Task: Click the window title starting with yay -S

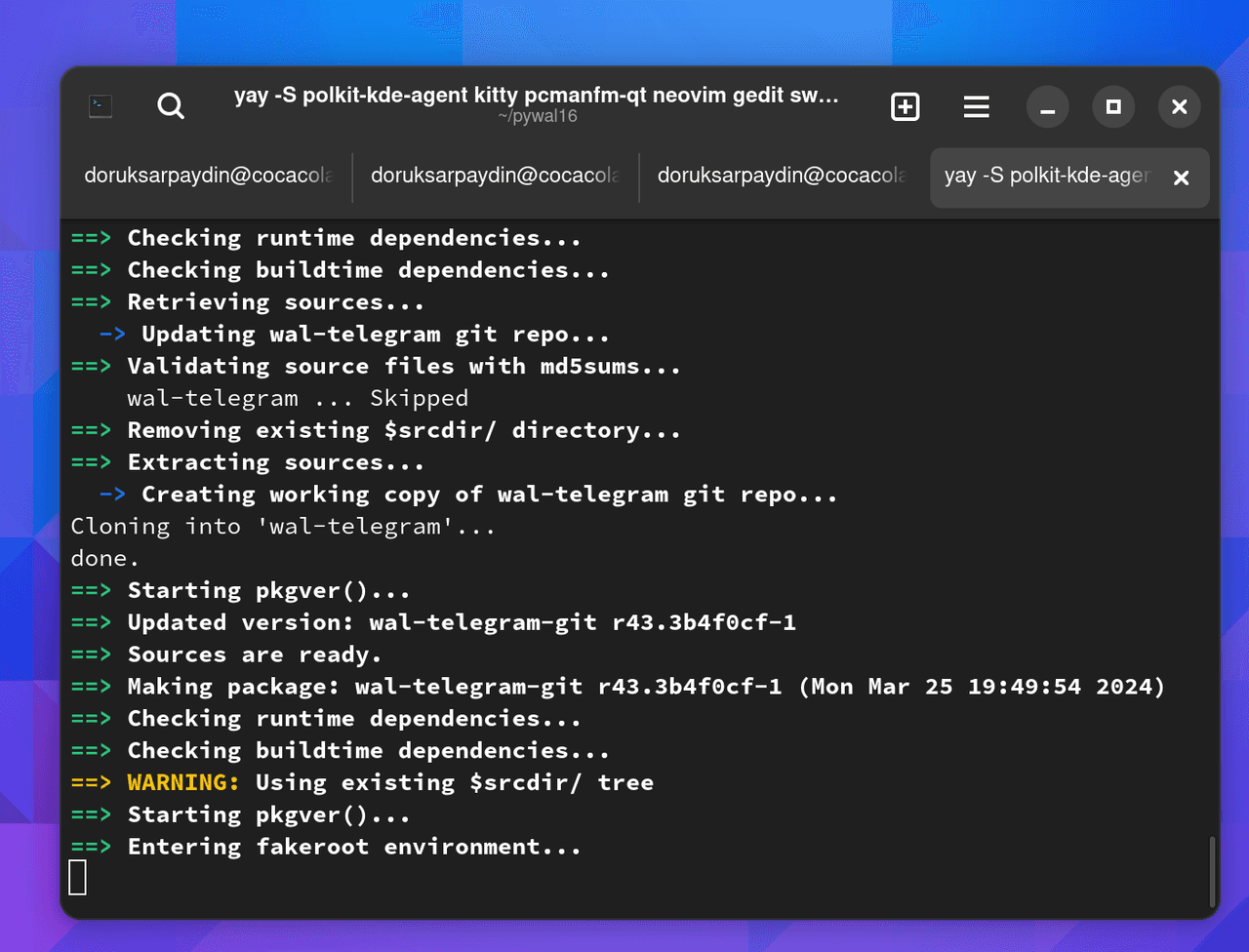Action: tap(536, 96)
